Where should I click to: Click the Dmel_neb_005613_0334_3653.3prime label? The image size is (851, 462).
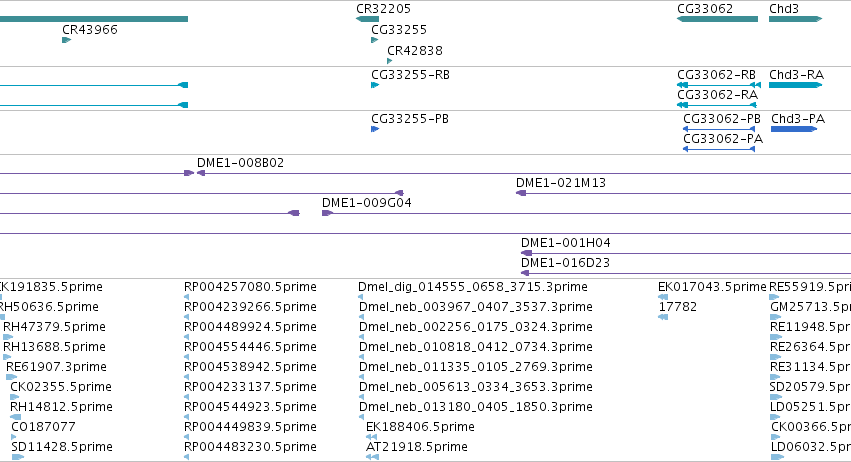click(x=475, y=387)
